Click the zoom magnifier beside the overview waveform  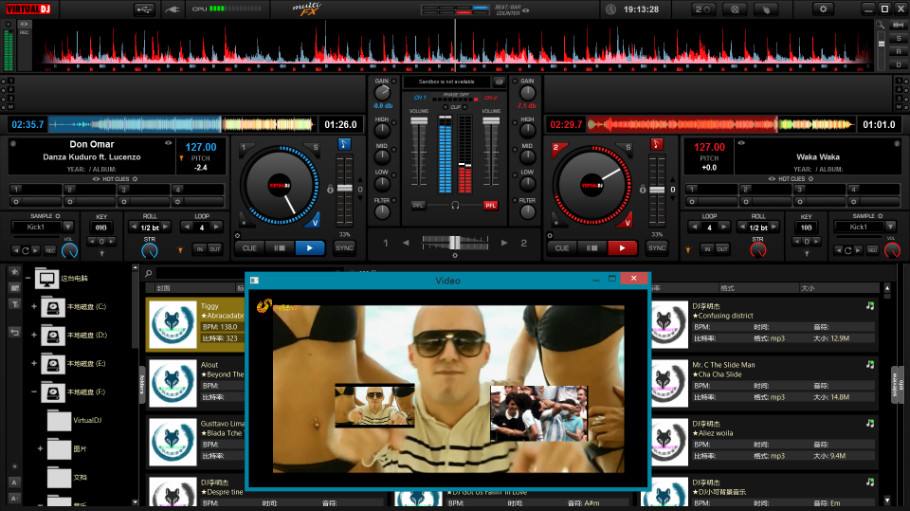[882, 25]
